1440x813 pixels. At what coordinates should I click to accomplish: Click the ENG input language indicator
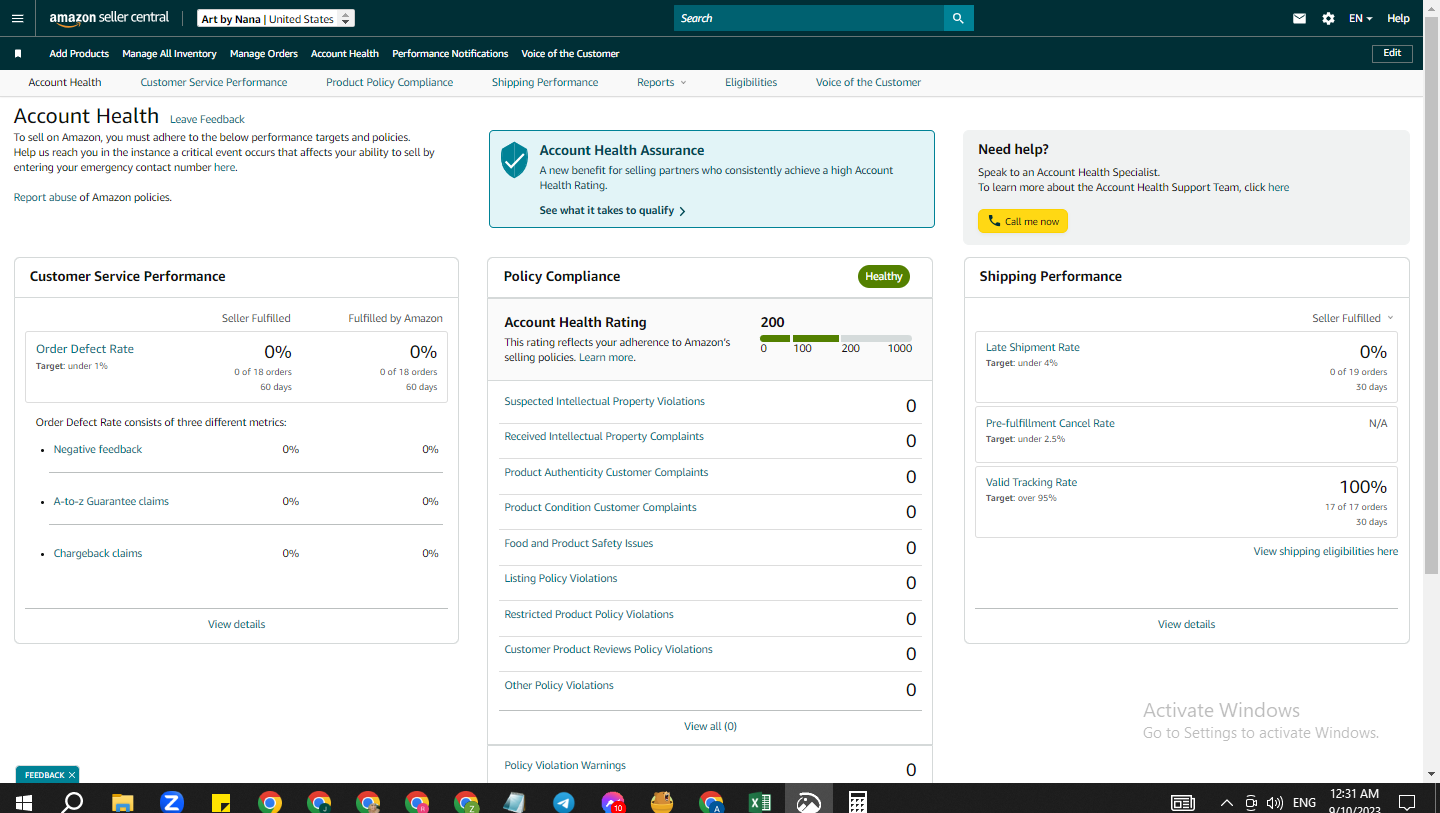(1304, 802)
